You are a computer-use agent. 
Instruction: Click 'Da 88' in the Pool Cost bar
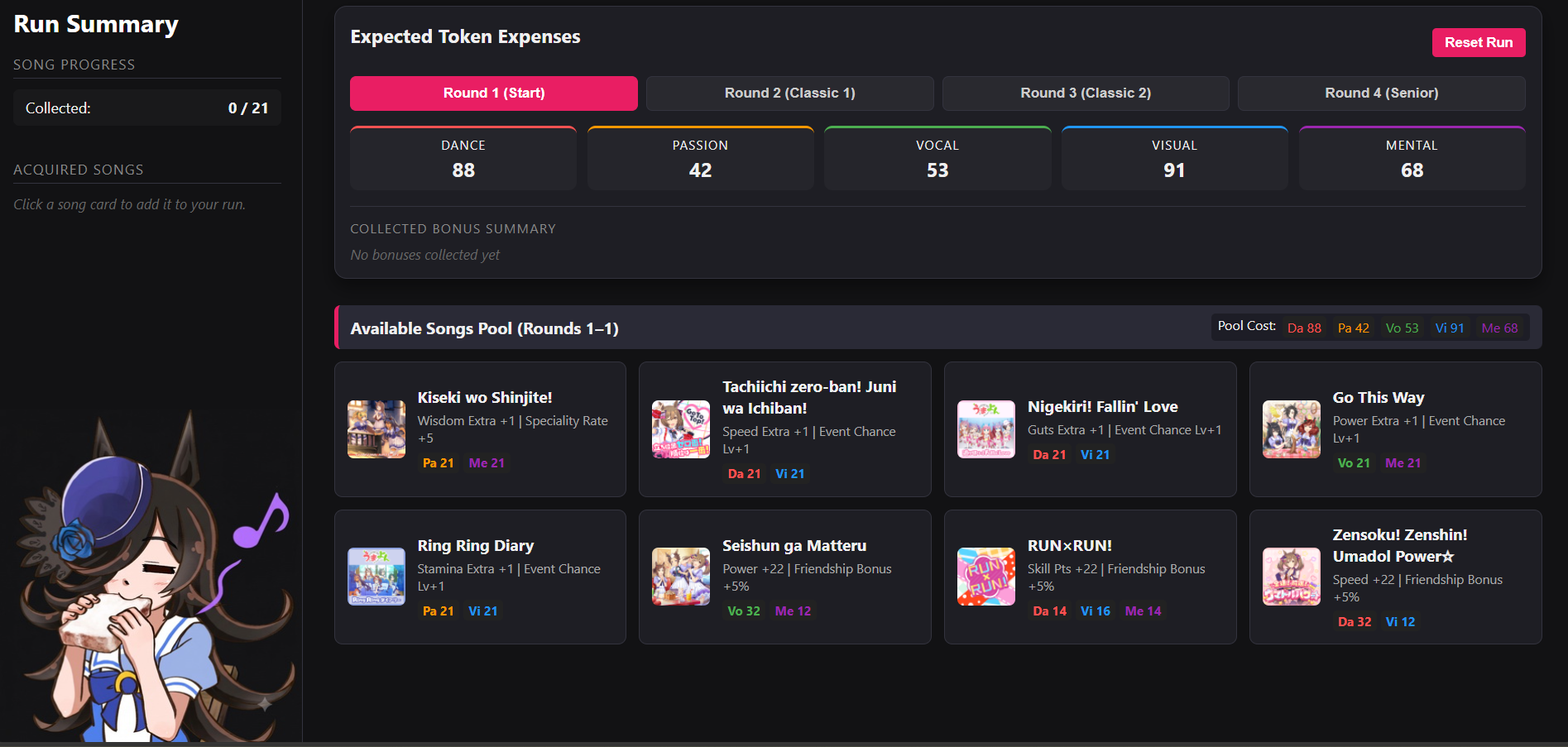[x=1304, y=328]
